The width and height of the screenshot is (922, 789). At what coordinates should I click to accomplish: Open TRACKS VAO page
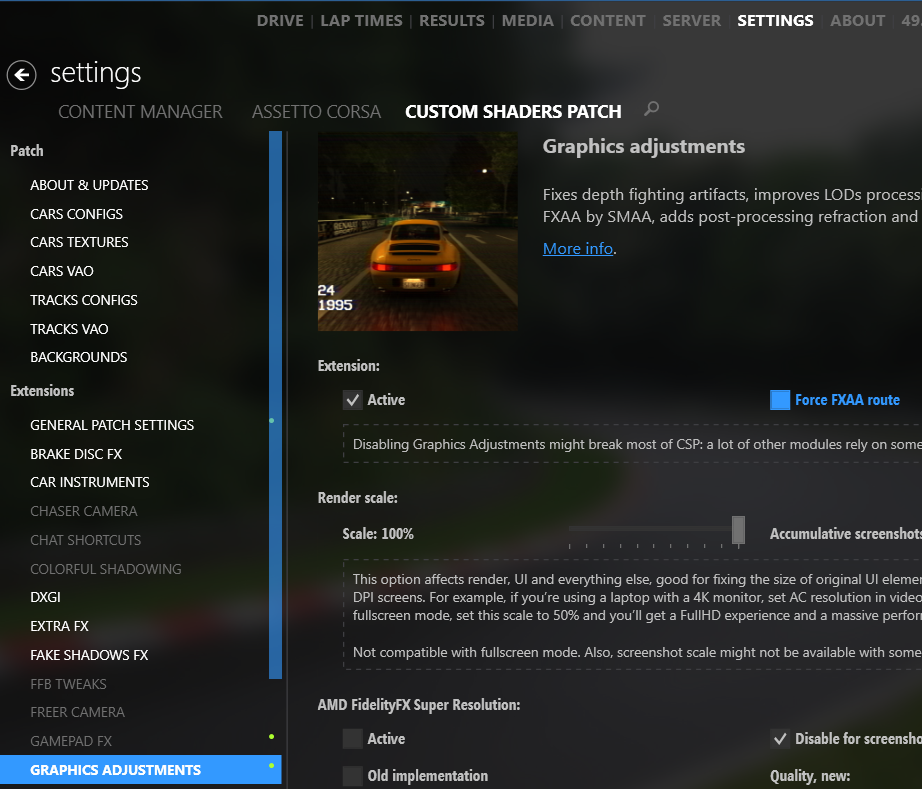[x=69, y=329]
